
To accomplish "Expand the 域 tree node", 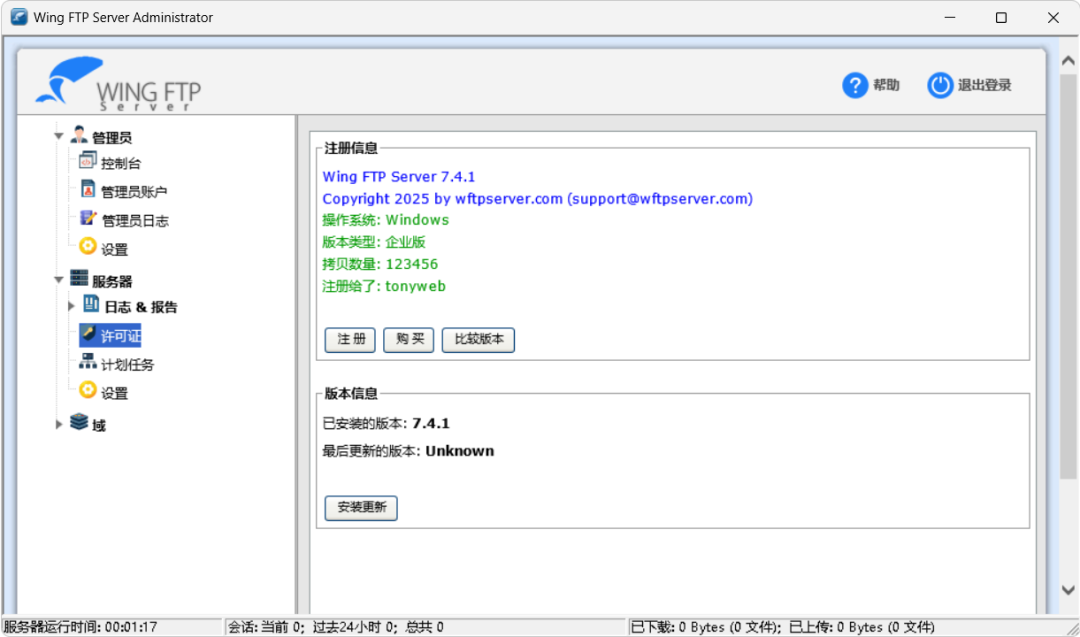I will (x=59, y=424).
